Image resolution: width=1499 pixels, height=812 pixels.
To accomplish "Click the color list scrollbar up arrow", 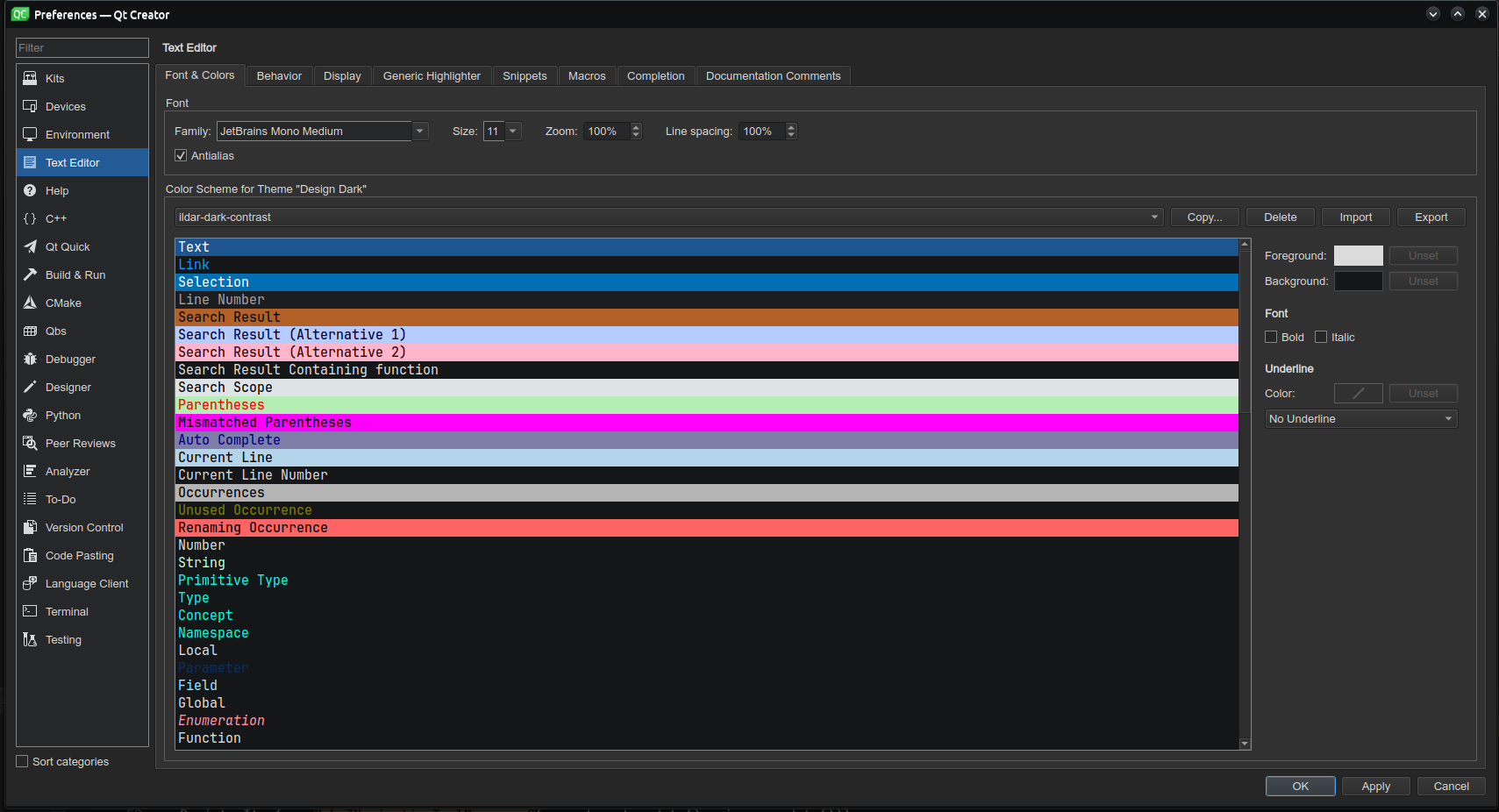I will (1245, 244).
